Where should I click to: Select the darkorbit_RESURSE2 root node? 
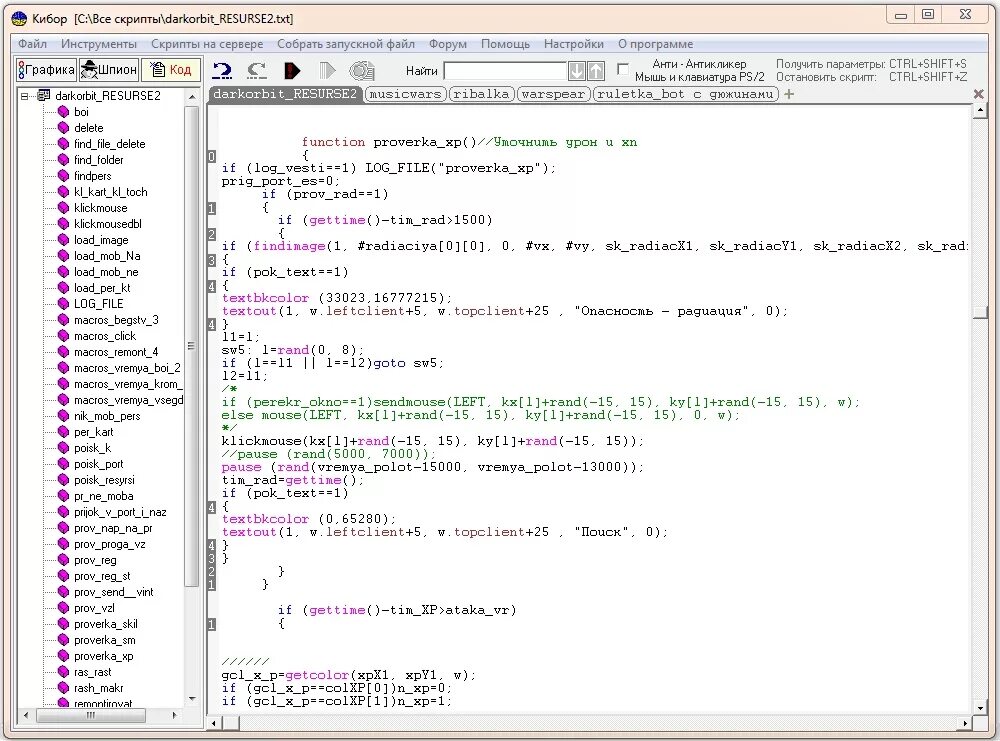(108, 96)
